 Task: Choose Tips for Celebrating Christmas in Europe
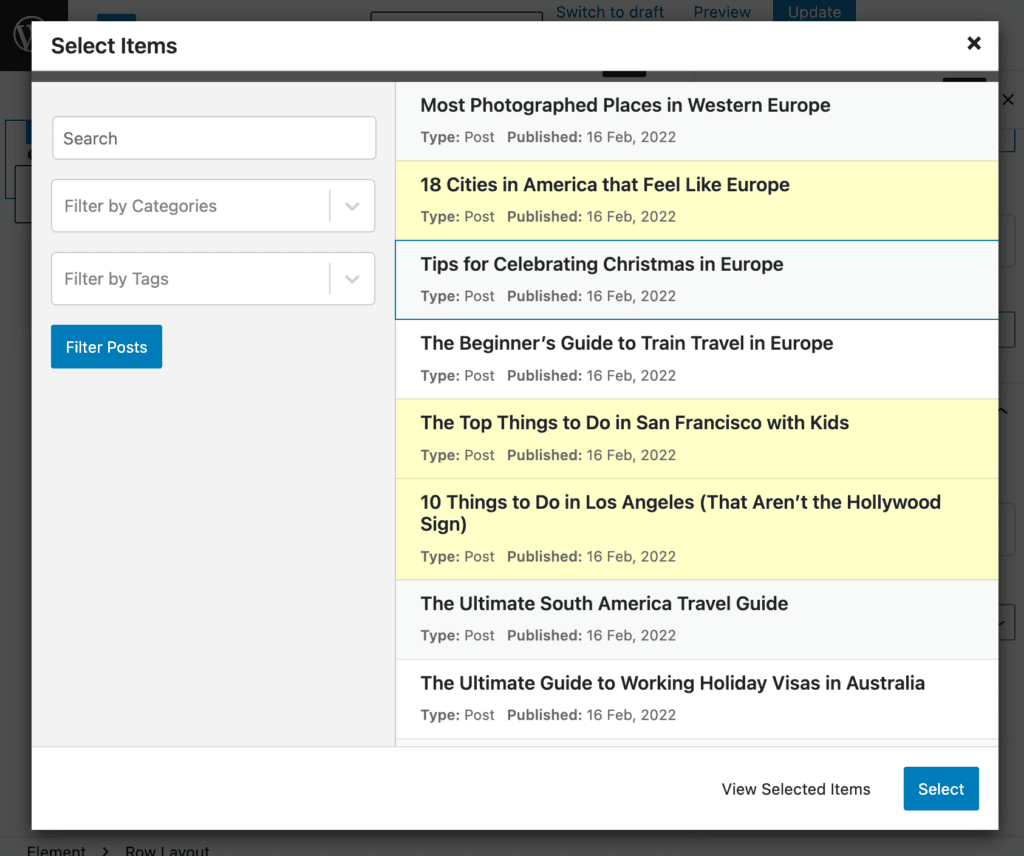(696, 279)
